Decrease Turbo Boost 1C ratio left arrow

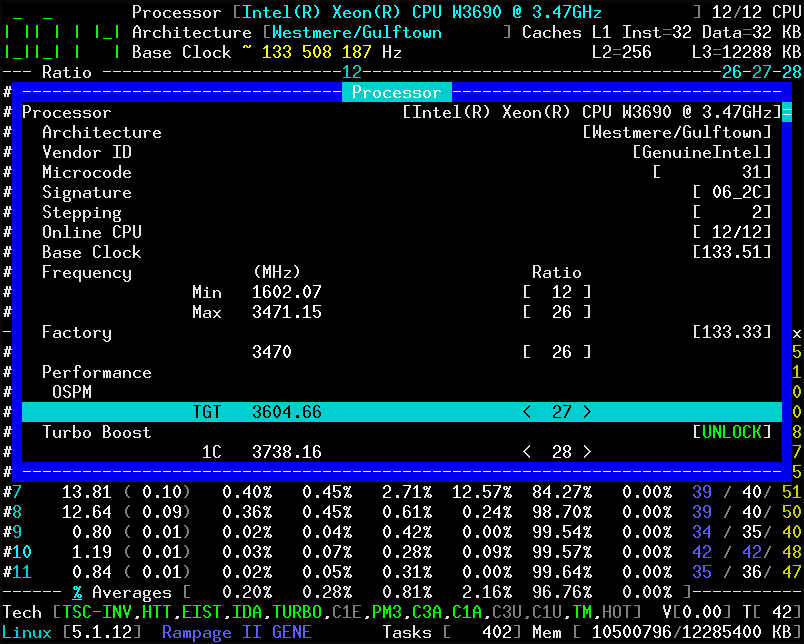527,452
